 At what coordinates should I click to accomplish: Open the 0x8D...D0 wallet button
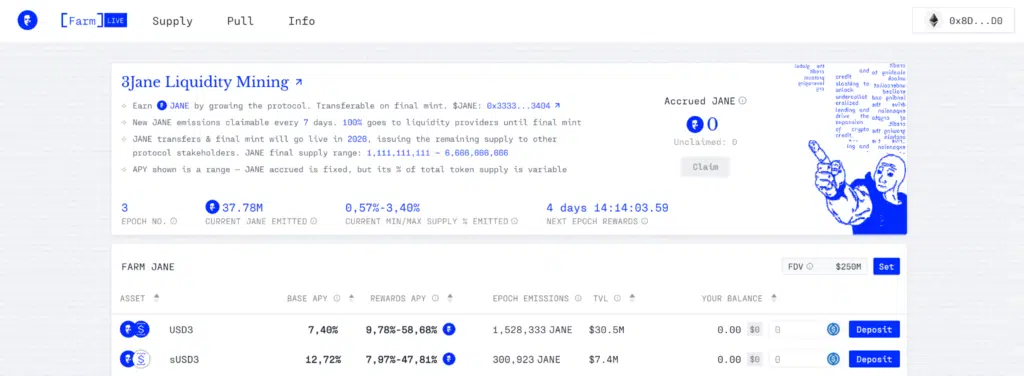click(x=963, y=21)
